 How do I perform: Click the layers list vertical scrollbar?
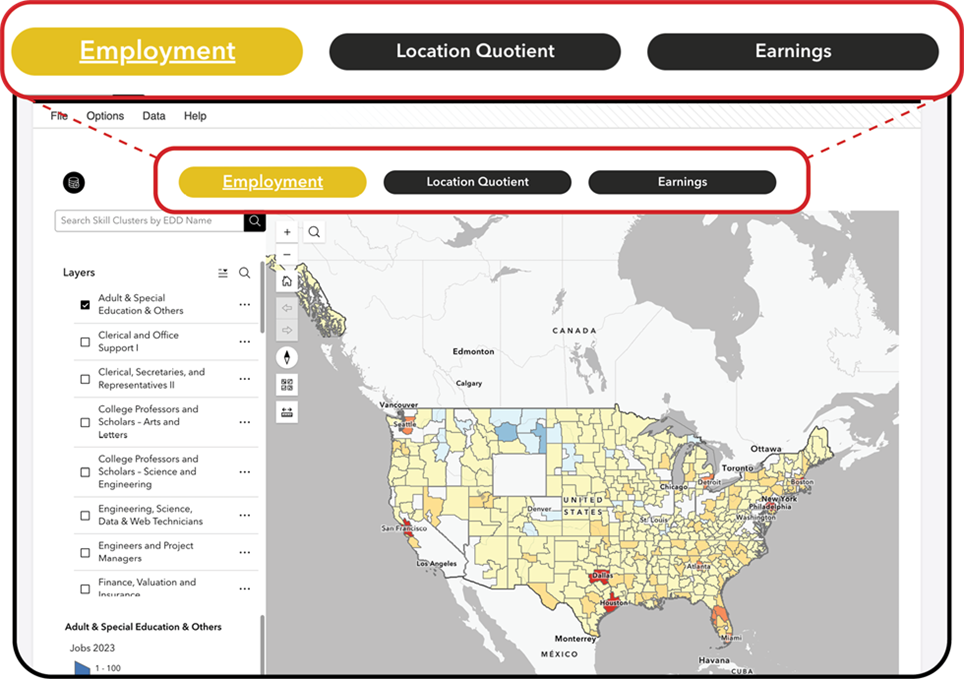click(x=263, y=300)
